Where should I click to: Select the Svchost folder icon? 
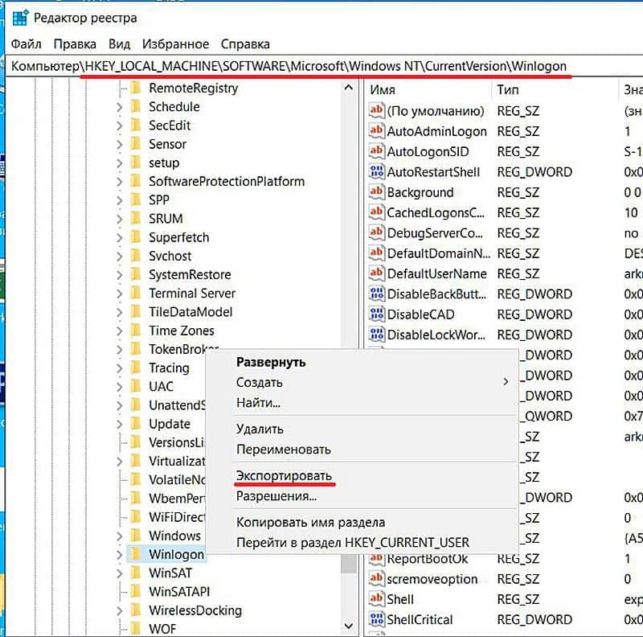click(x=135, y=256)
